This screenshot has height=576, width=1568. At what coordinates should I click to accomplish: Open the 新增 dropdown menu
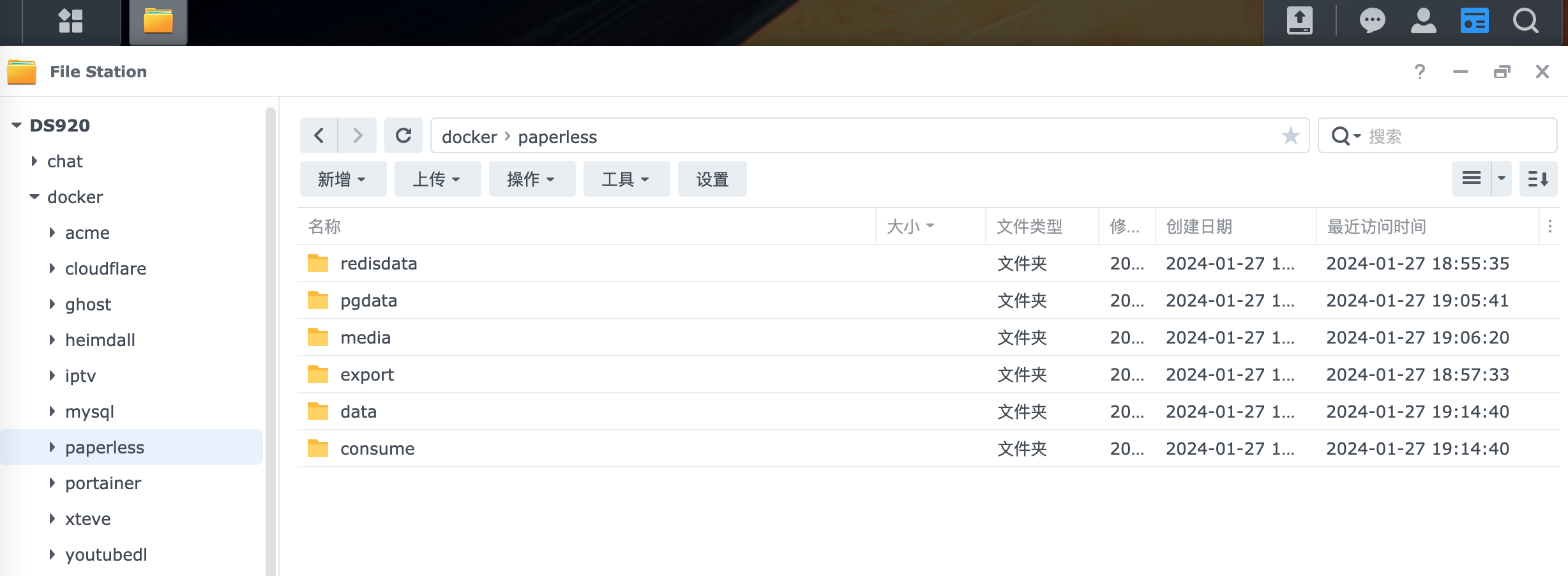[343, 179]
